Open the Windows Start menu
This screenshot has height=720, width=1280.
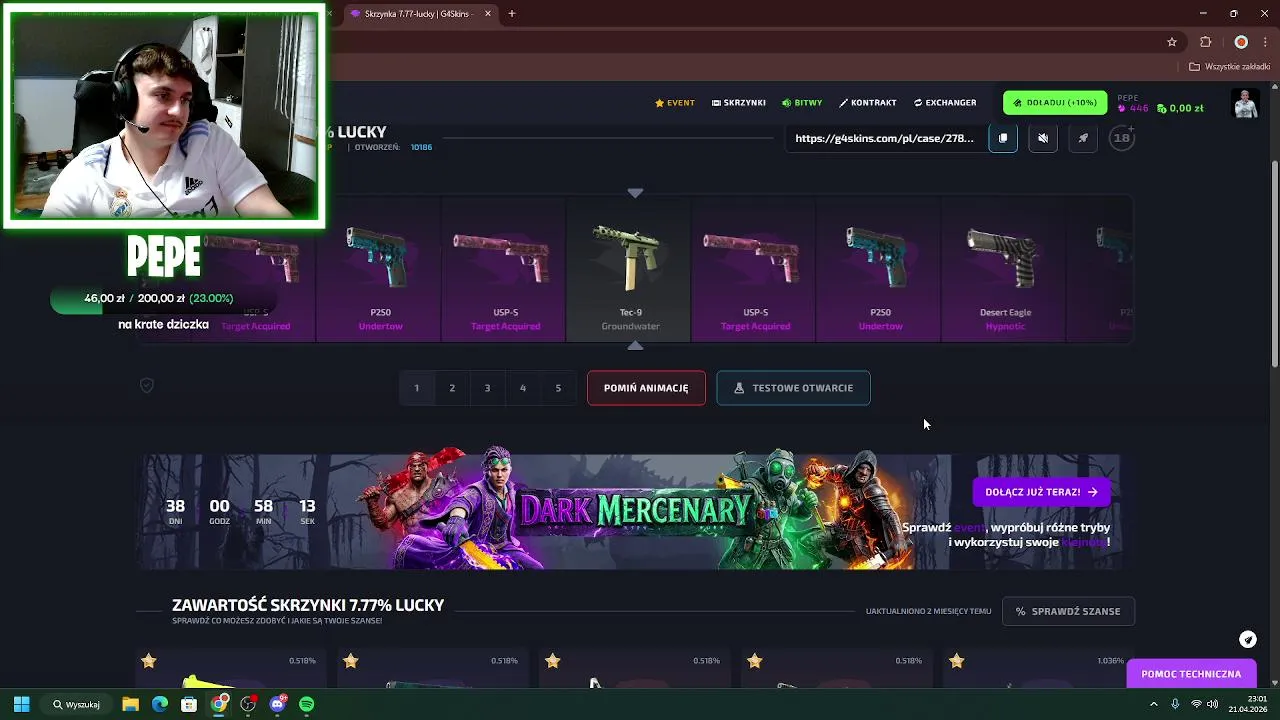[x=21, y=704]
